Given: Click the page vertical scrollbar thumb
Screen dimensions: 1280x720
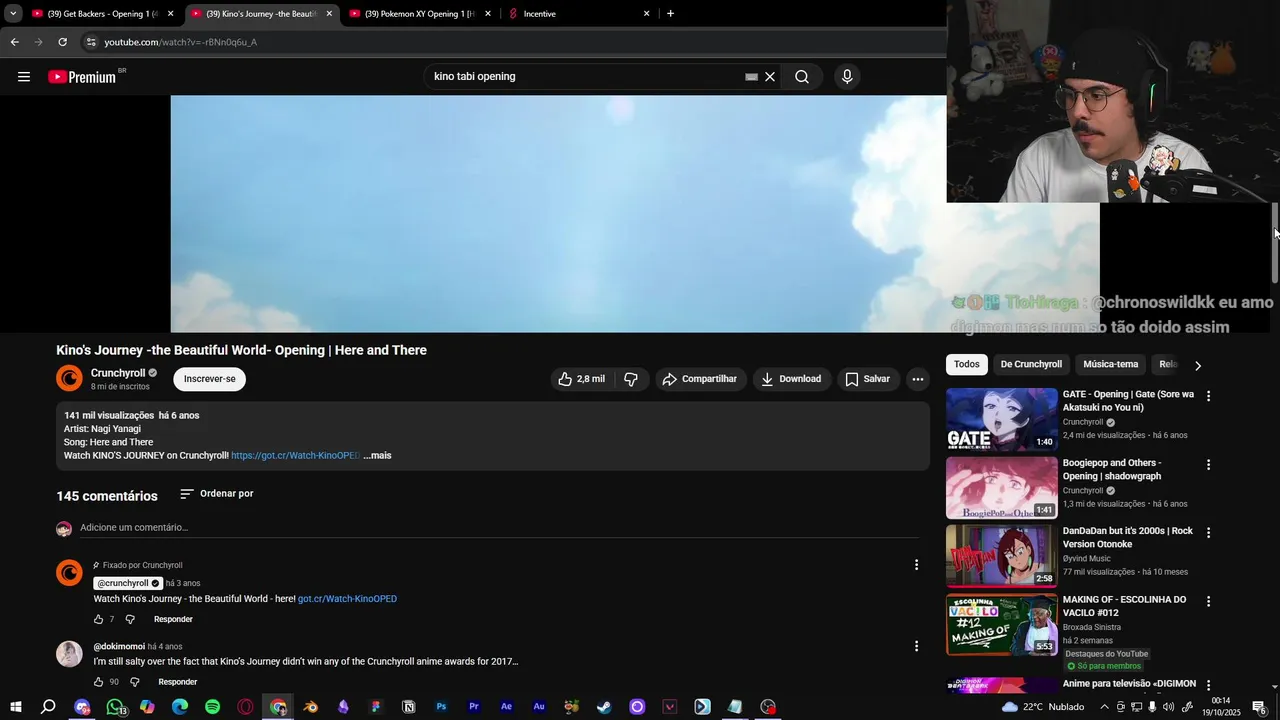Looking at the screenshot, I should click(x=1275, y=242).
